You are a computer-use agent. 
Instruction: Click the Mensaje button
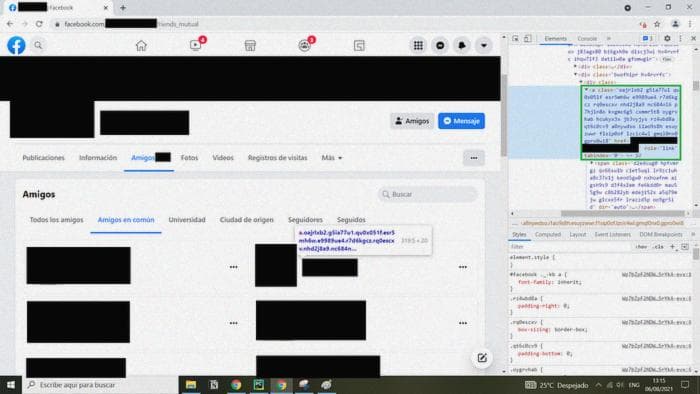click(x=461, y=121)
